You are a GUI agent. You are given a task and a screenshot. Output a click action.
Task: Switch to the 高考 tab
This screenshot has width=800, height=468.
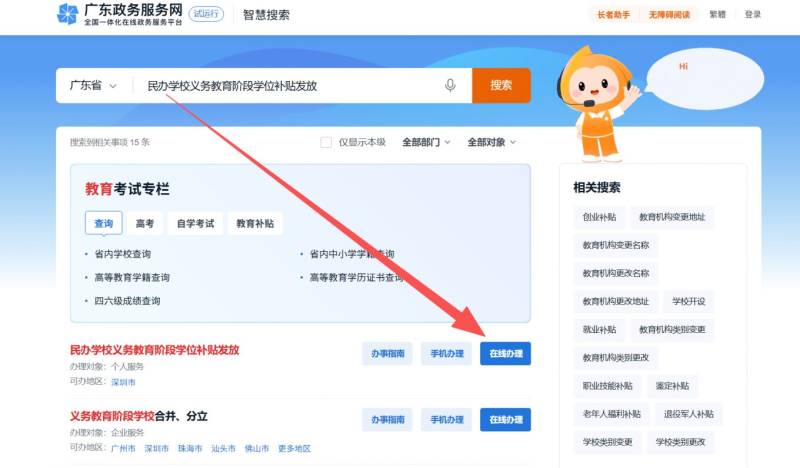click(x=145, y=224)
